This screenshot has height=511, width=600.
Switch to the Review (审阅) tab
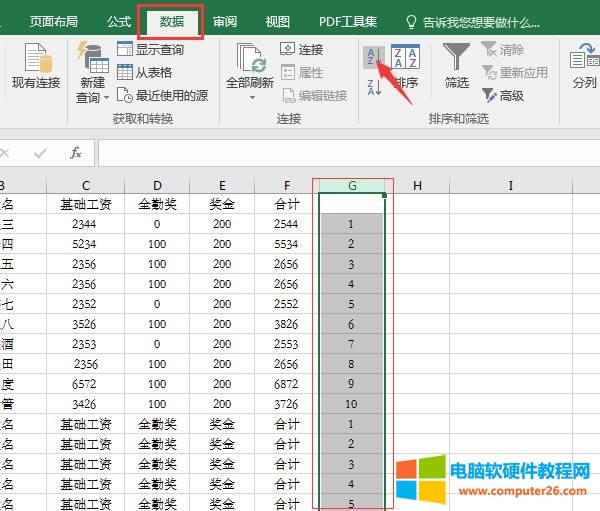pos(225,21)
